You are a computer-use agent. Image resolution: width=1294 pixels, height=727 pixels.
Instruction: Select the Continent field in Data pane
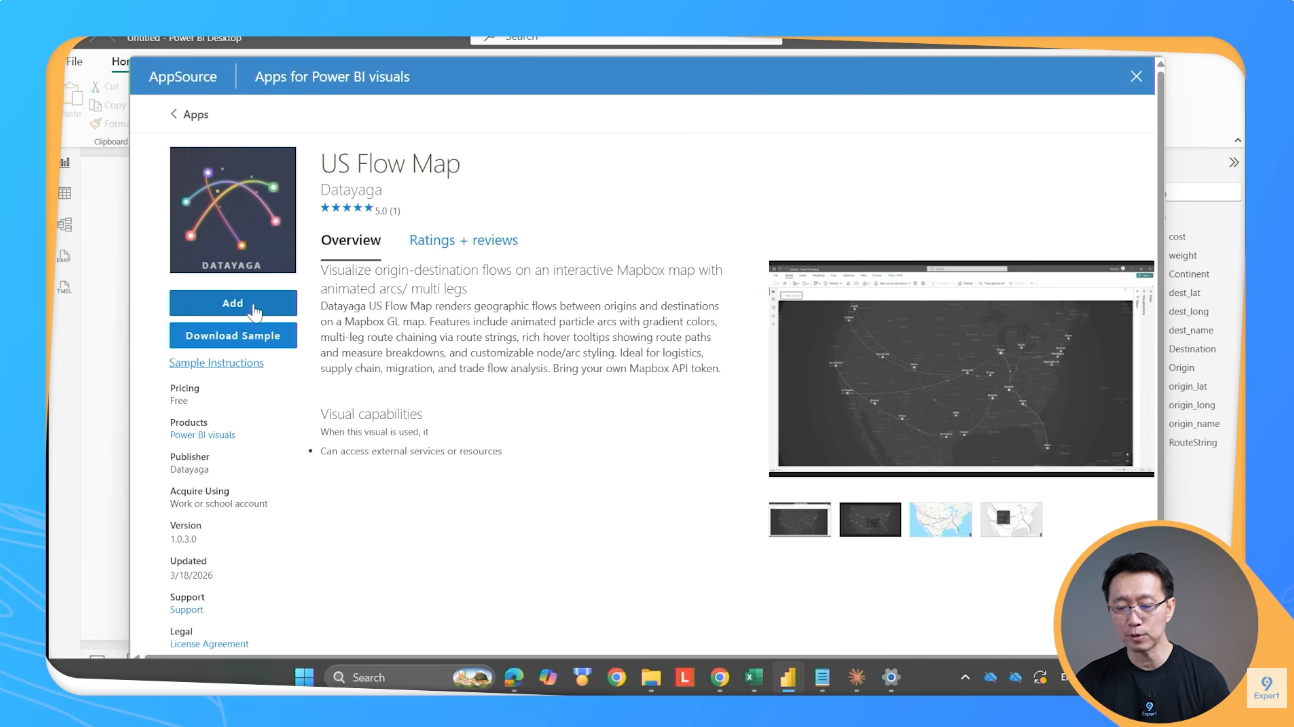(x=1189, y=274)
